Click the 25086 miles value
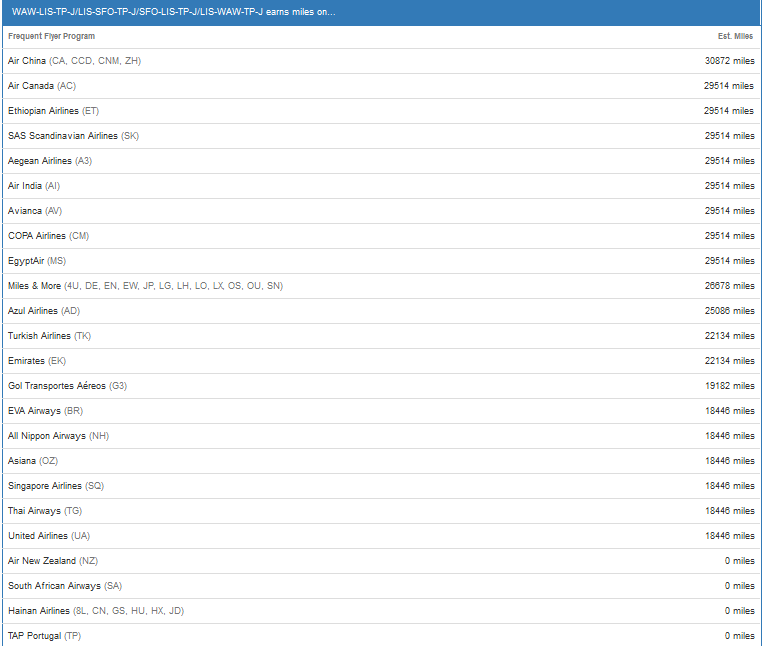Screen dimensions: 762x646 [729, 311]
